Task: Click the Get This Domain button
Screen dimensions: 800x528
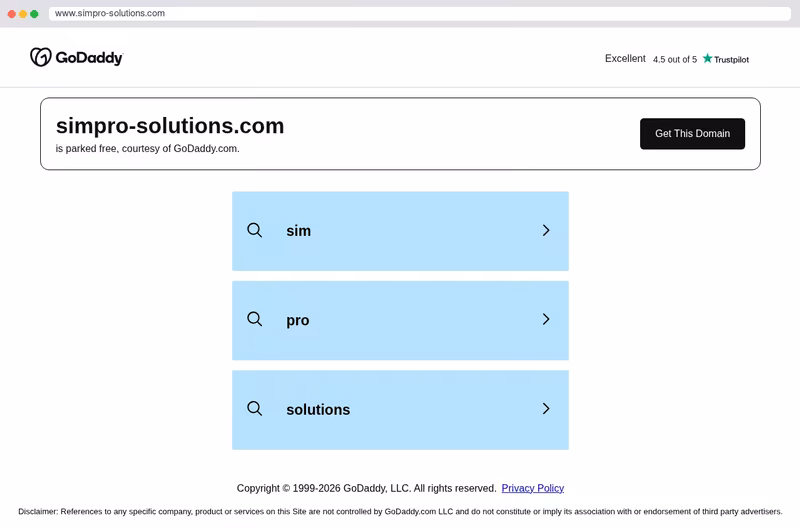Action: tap(692, 134)
